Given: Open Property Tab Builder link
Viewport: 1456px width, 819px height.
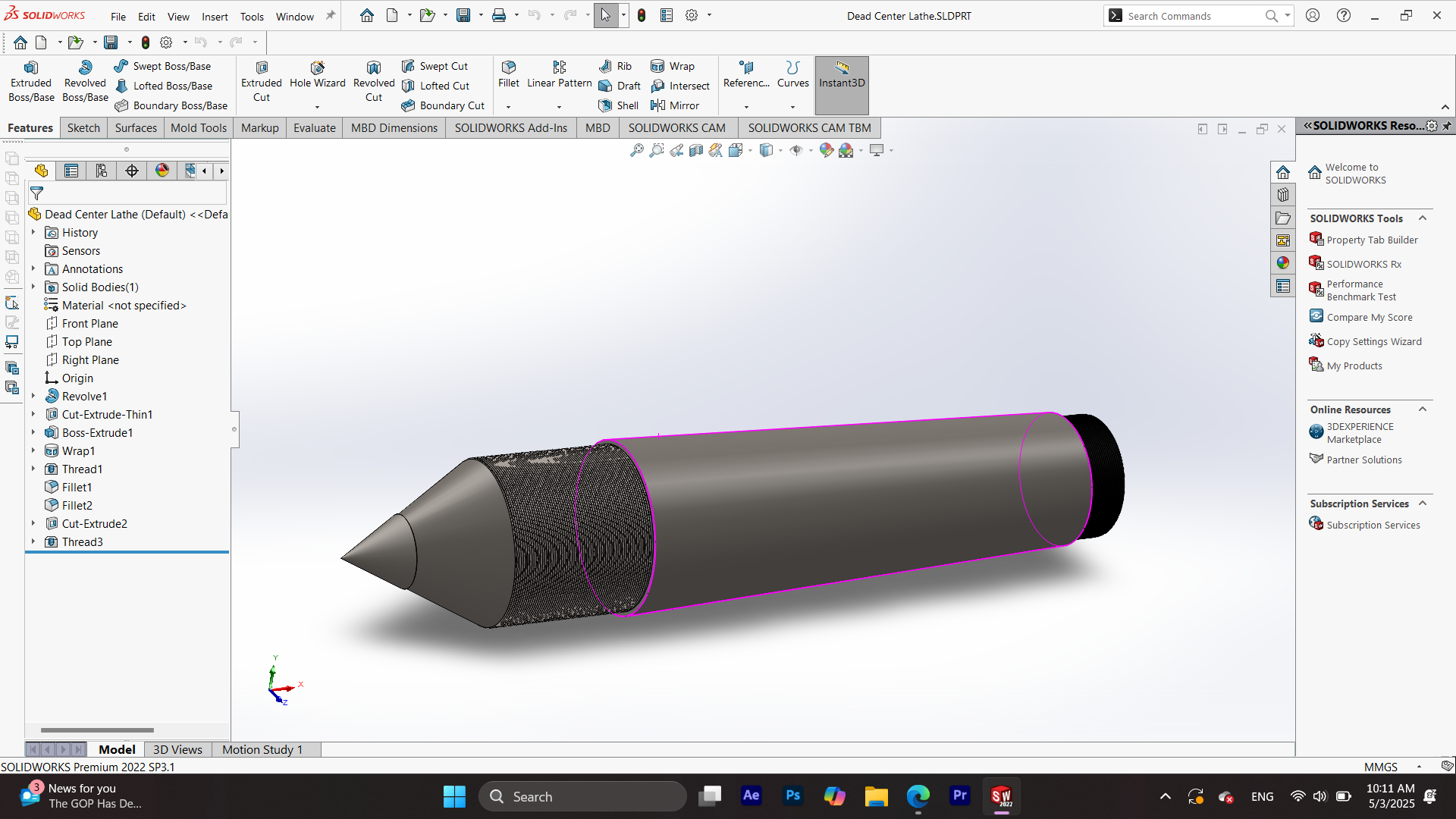Looking at the screenshot, I should coord(1372,240).
